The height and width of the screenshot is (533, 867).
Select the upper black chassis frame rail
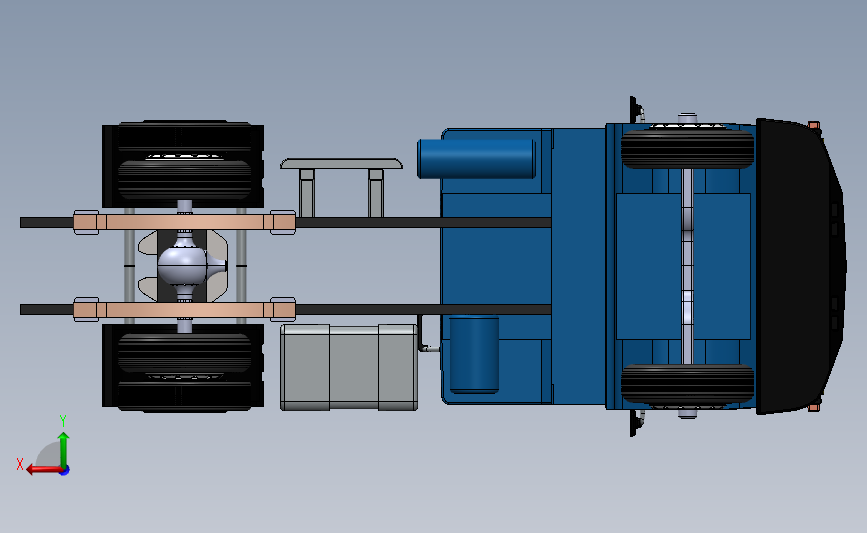point(423,222)
